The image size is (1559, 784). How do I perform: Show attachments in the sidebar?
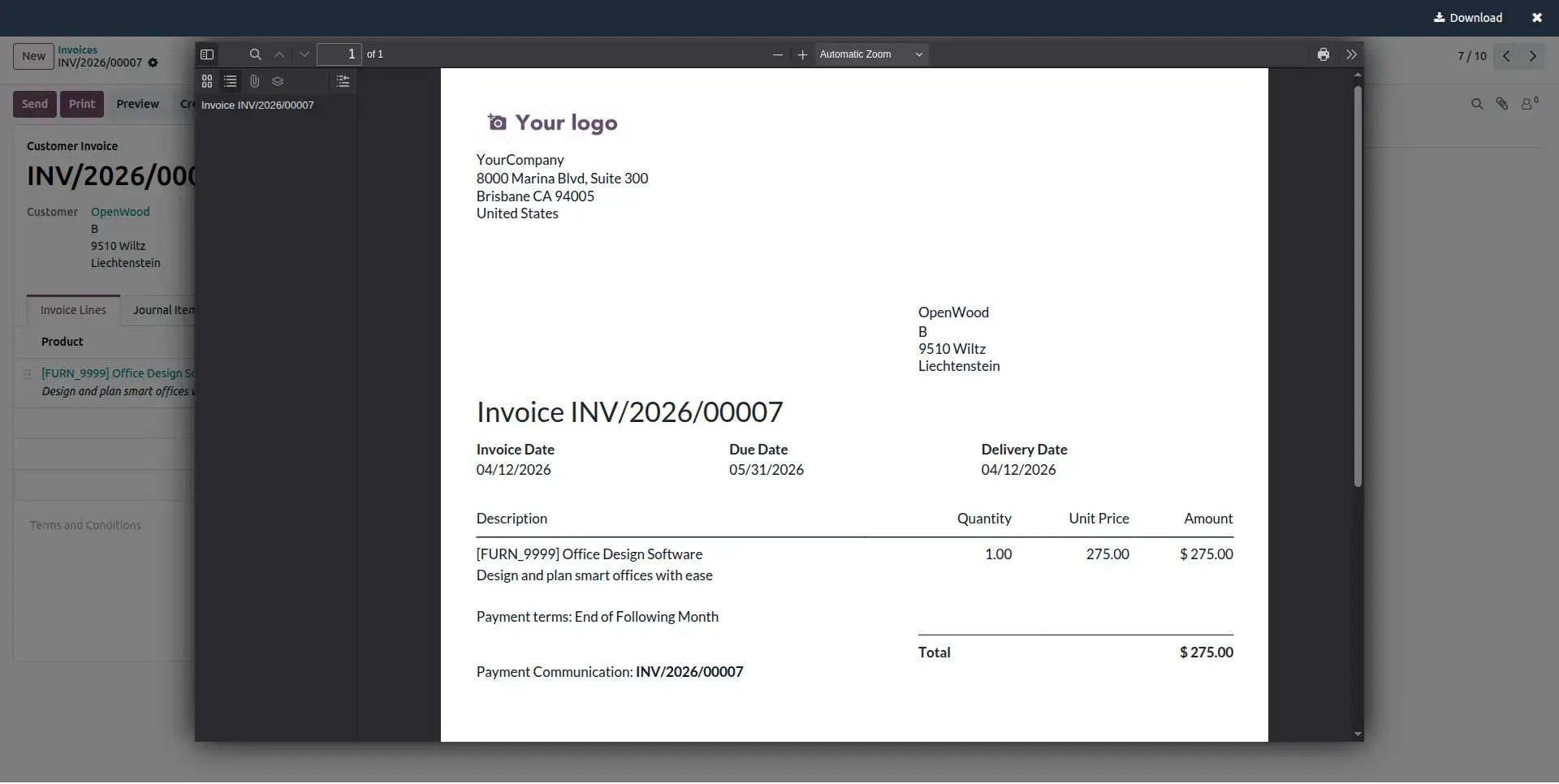coord(254,81)
